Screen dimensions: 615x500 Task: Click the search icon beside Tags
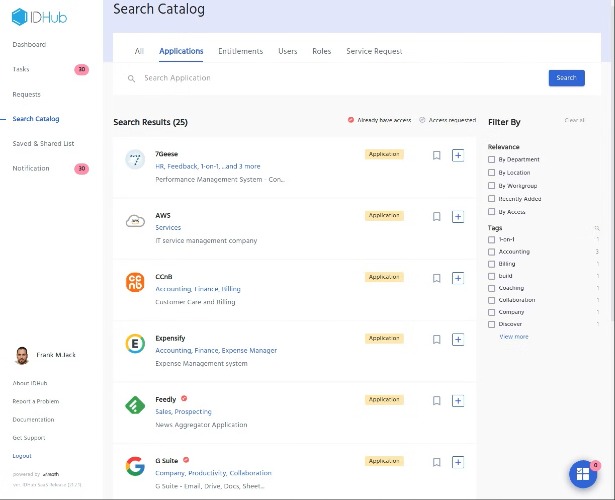click(597, 228)
